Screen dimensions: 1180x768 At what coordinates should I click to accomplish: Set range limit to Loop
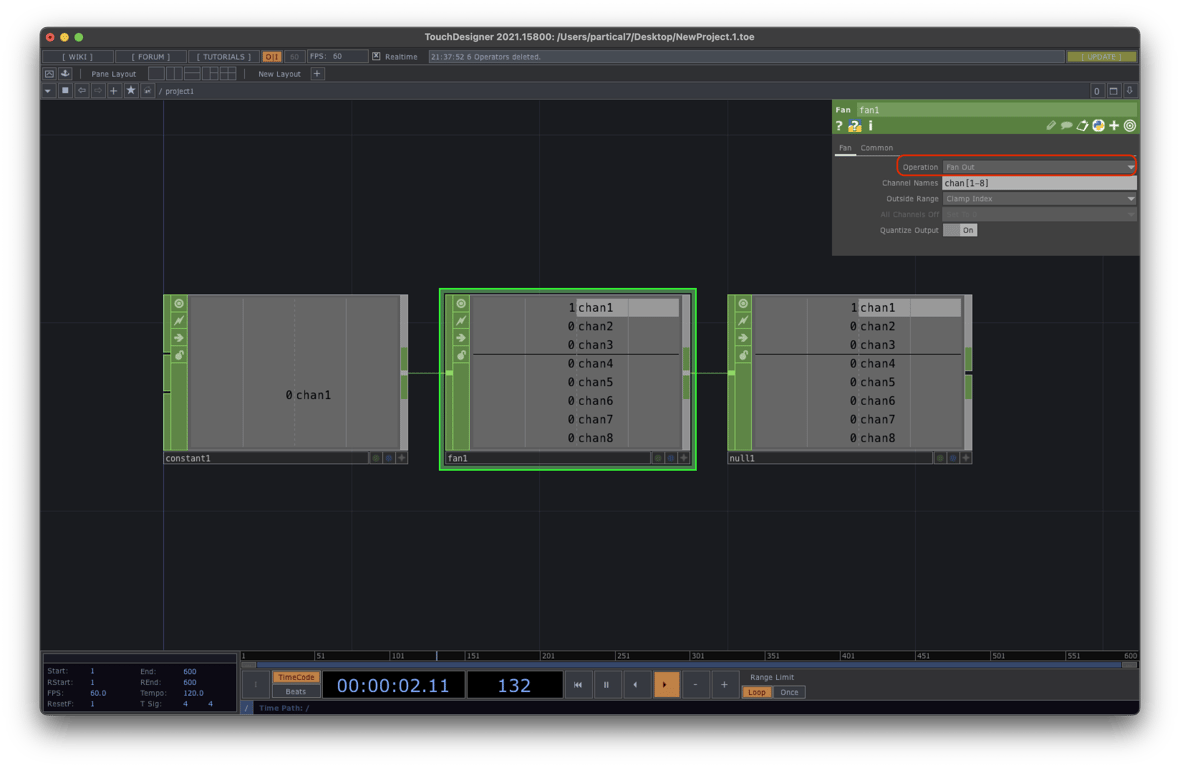757,692
